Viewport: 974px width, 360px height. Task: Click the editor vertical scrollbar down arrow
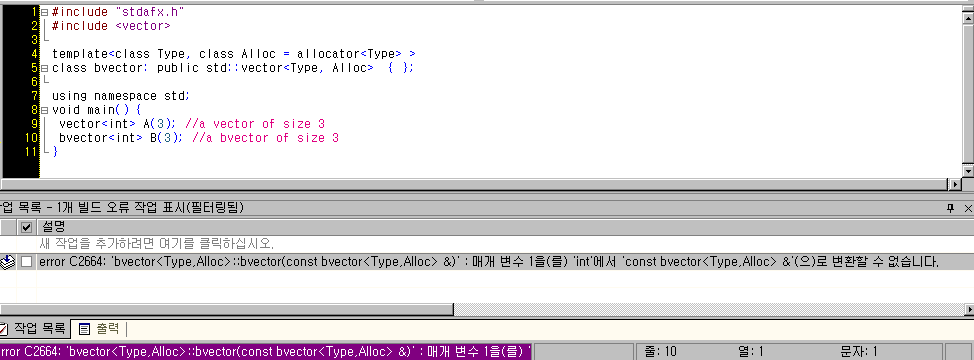click(x=968, y=171)
